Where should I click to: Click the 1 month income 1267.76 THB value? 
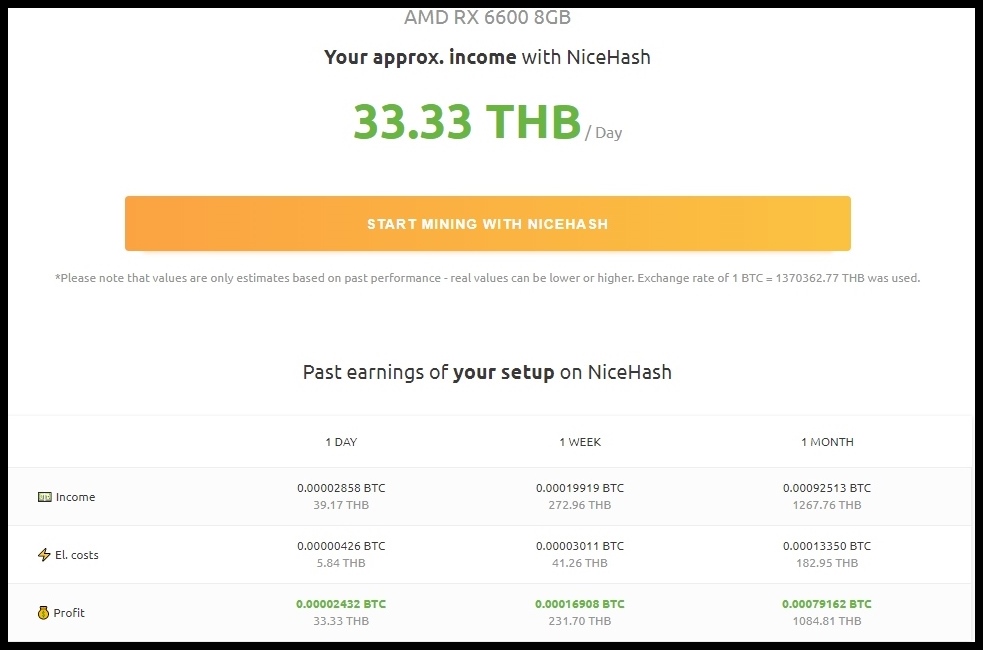click(x=827, y=505)
